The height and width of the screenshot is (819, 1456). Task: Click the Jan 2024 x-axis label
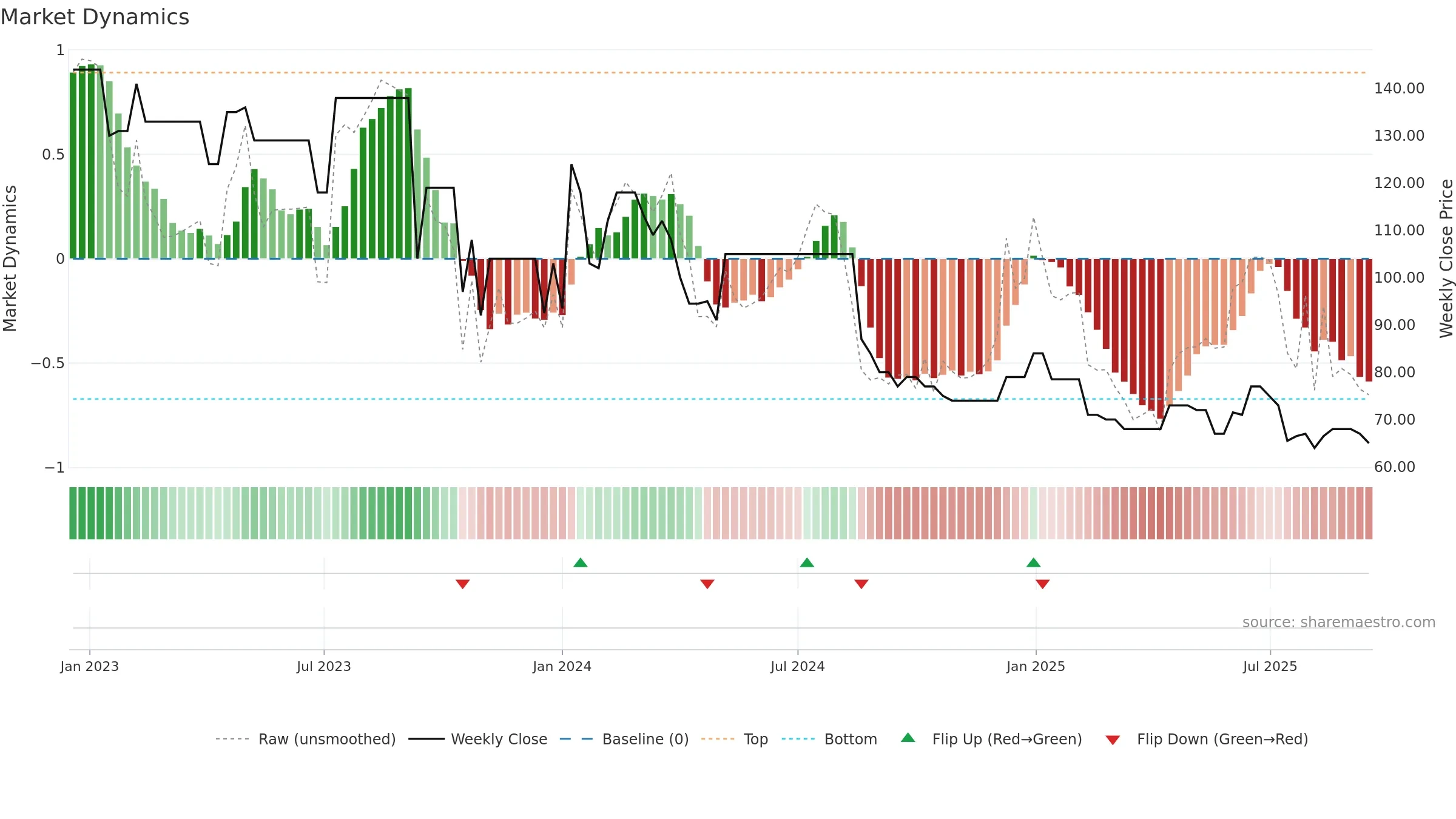click(562, 666)
